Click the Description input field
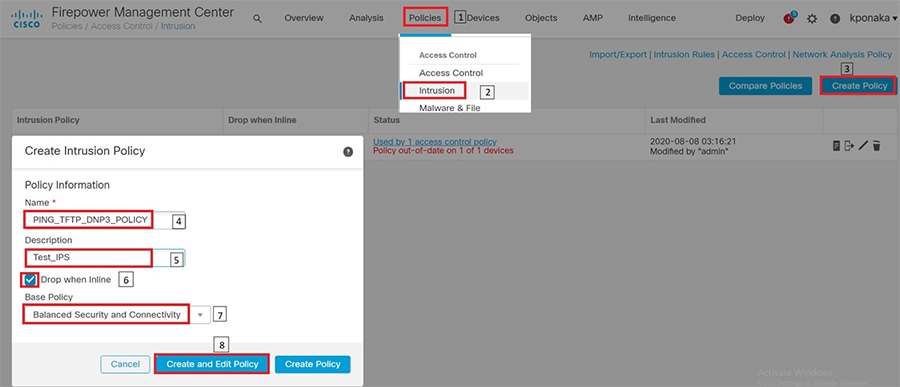Viewport: 900px width, 387px height. coord(105,258)
